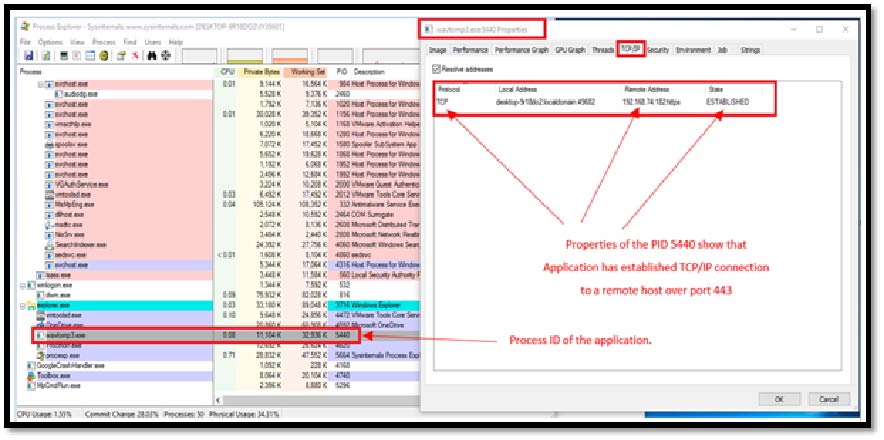Switch to the Security tab
This screenshot has width=884, height=440.
pos(657,50)
